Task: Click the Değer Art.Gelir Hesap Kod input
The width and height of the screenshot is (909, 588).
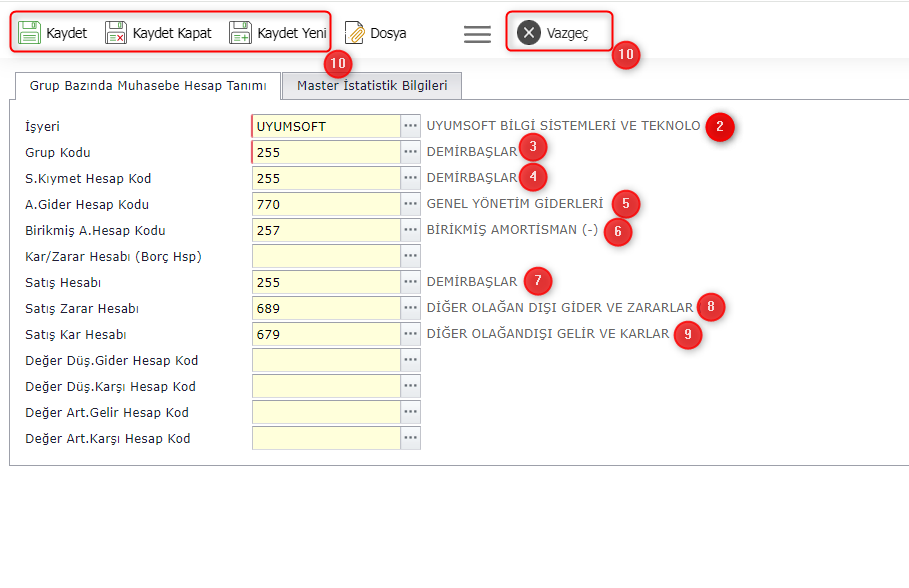Action: coord(326,412)
